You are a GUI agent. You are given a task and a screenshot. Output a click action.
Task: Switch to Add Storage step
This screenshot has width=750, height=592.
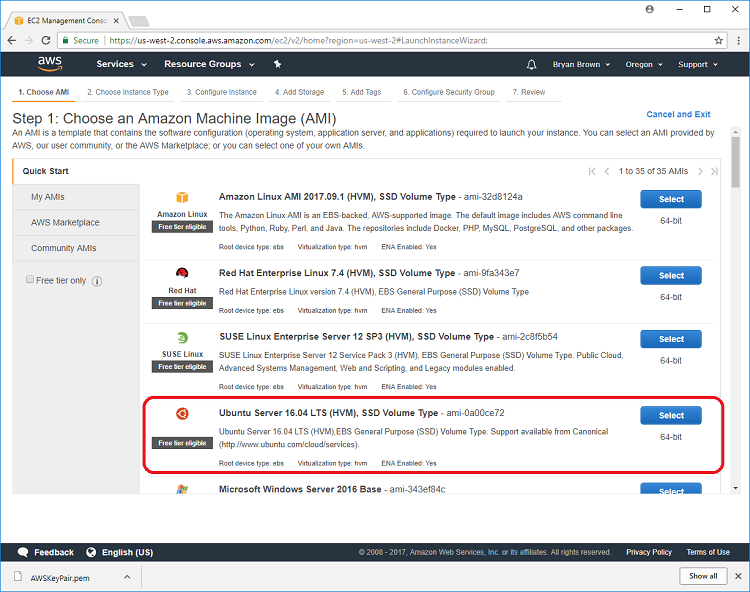click(299, 92)
